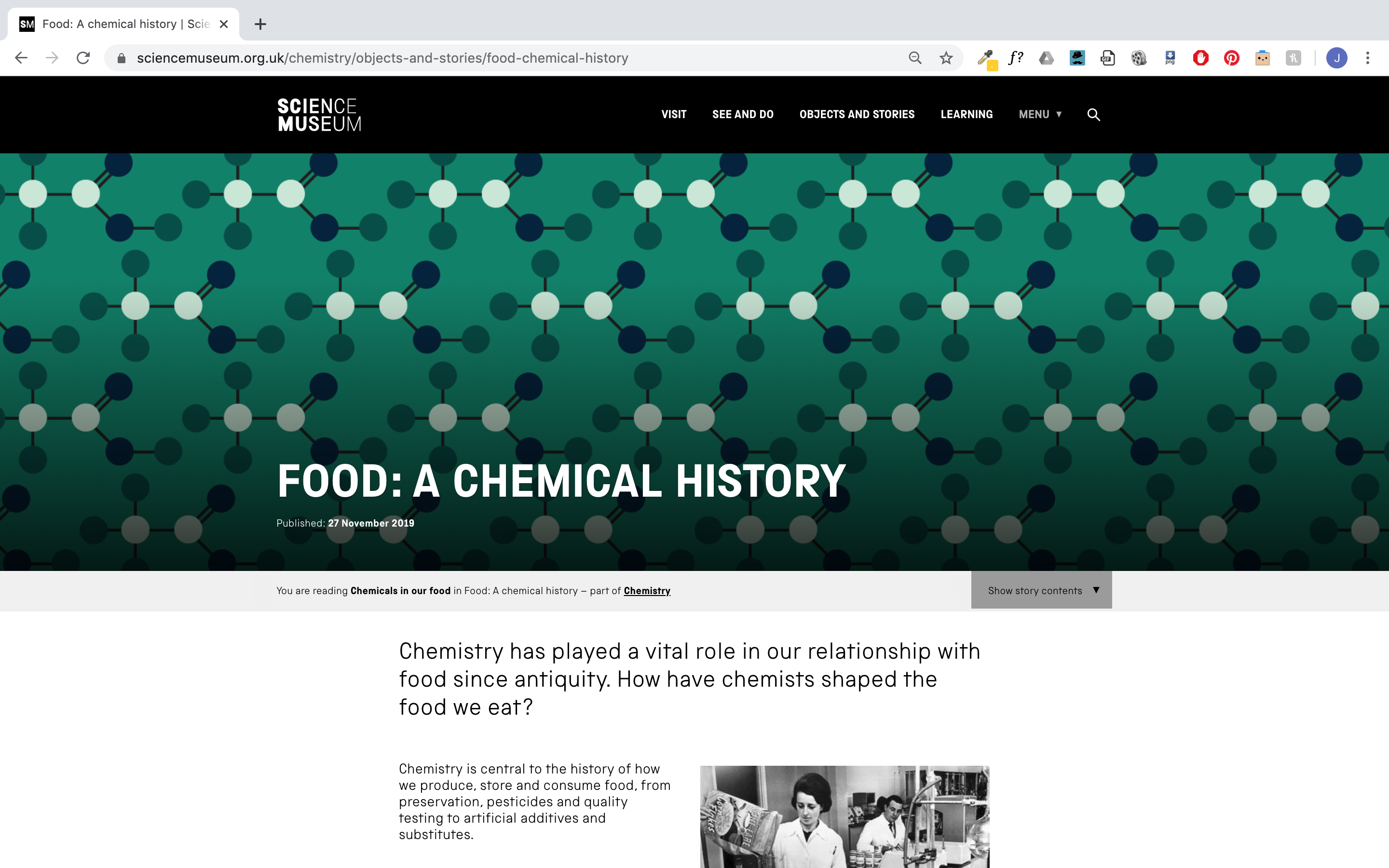The width and height of the screenshot is (1389, 868).
Task: Click the Science Museum logo
Action: point(319,115)
